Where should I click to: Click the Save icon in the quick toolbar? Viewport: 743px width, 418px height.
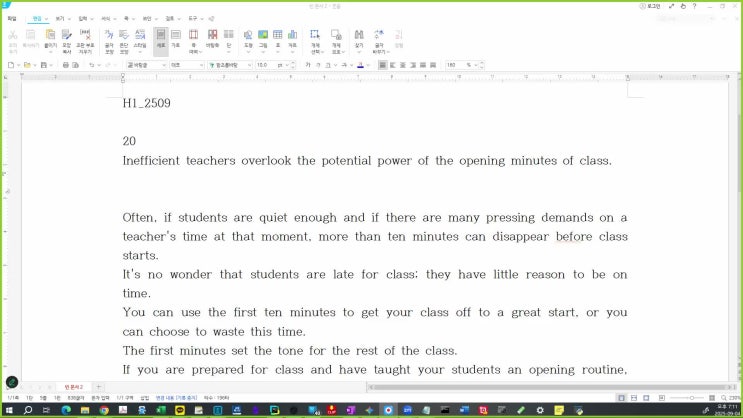42,65
